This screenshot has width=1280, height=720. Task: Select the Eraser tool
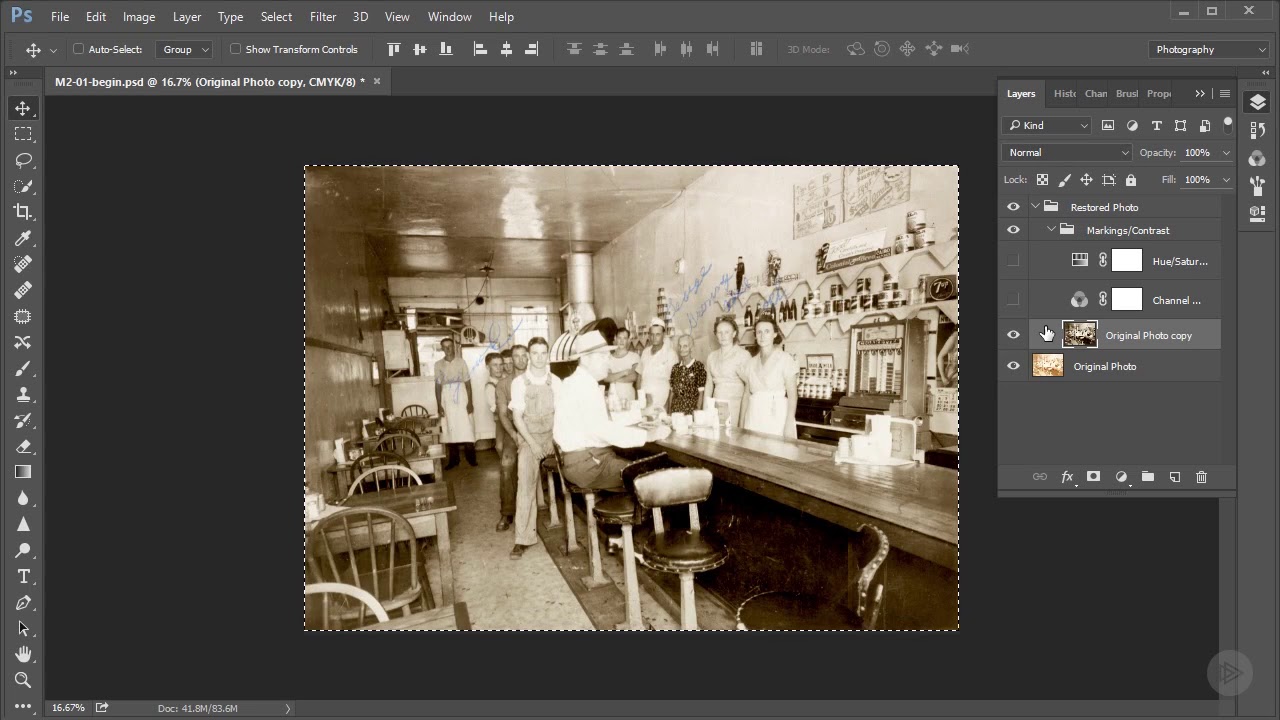coord(23,446)
